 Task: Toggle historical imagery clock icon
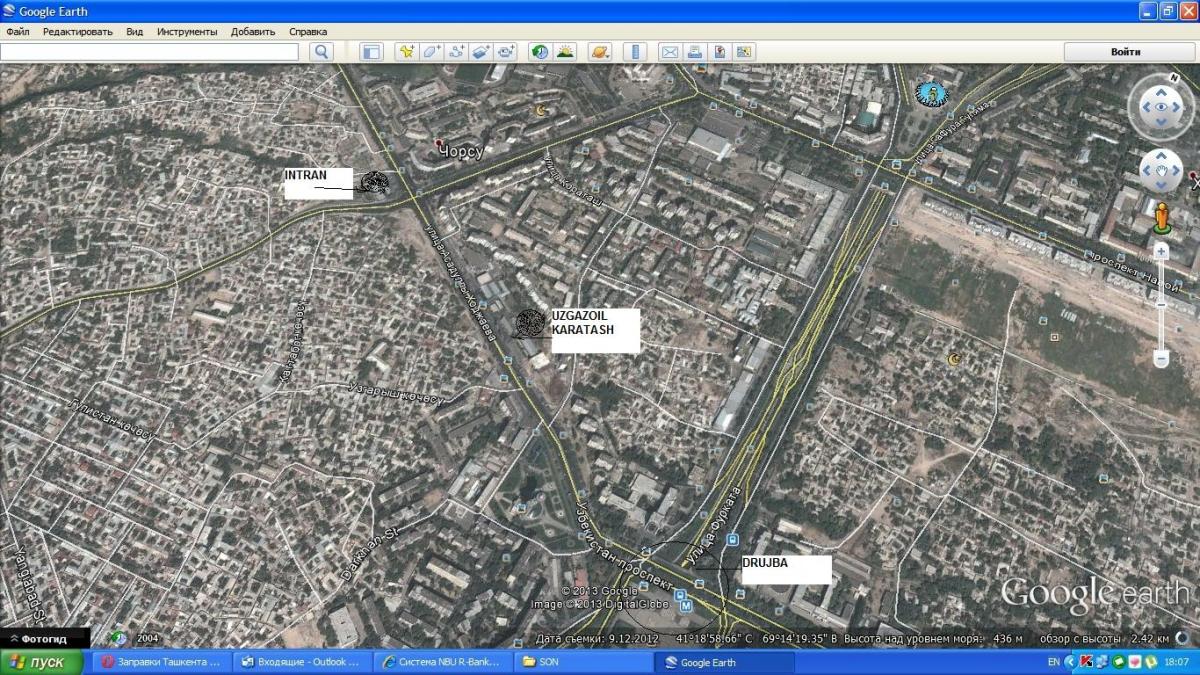540,52
